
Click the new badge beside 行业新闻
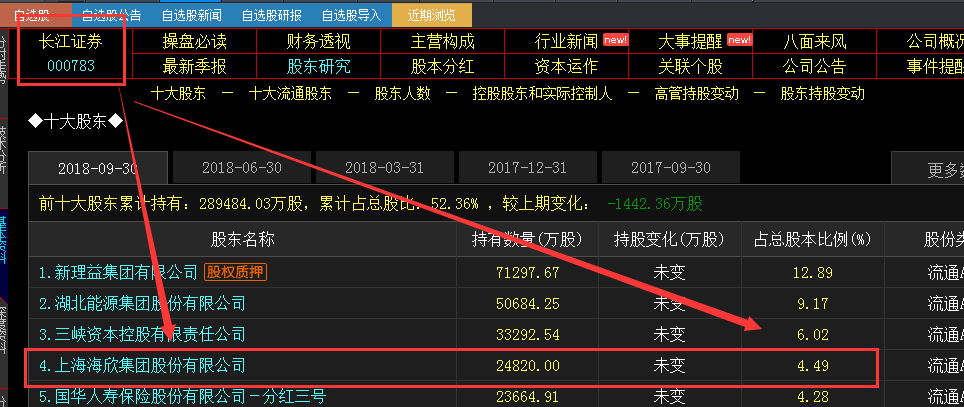pos(615,40)
